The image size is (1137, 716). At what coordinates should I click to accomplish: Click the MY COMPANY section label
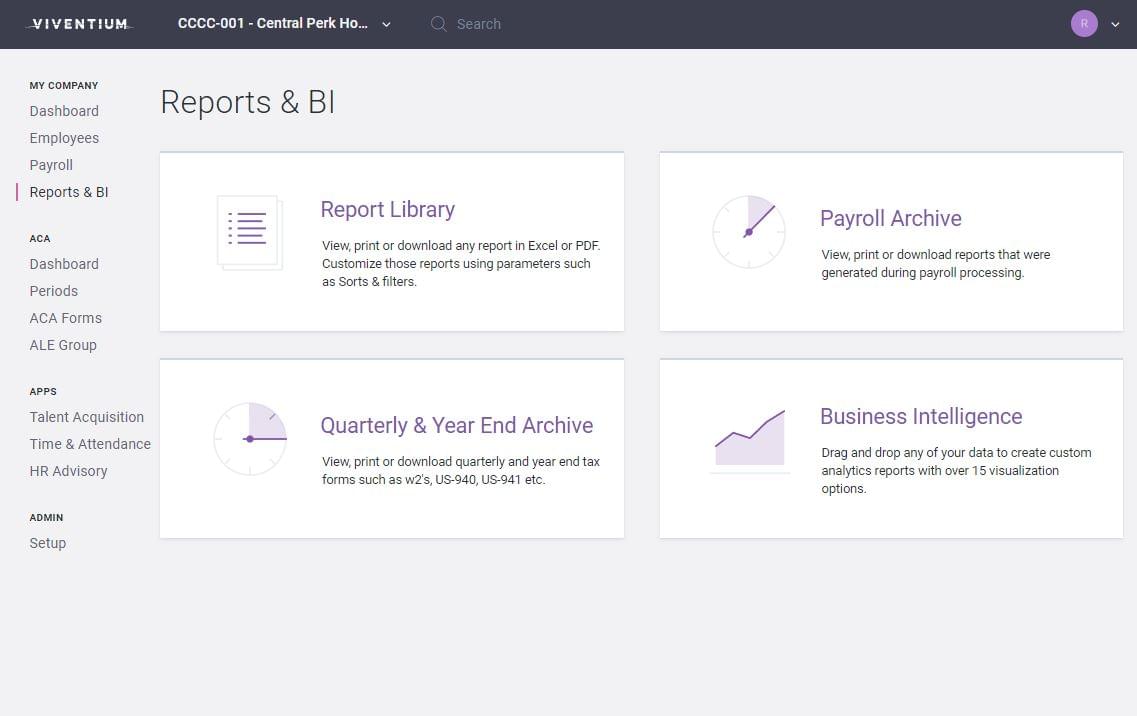click(64, 86)
